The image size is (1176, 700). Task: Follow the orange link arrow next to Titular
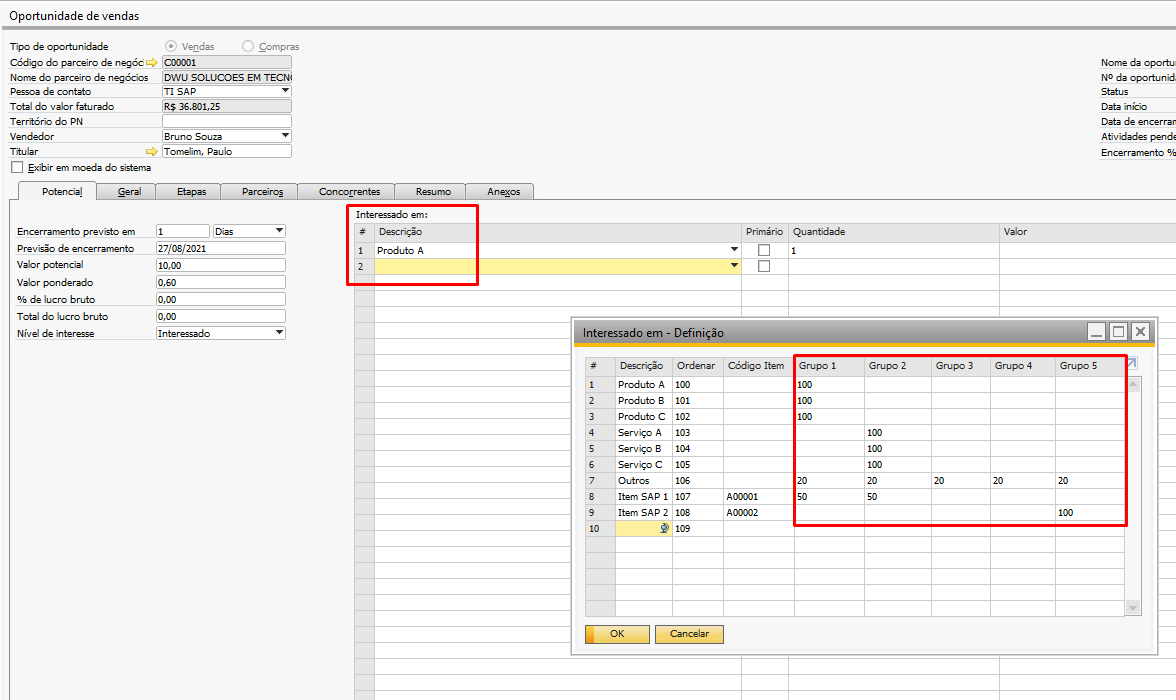pos(152,152)
